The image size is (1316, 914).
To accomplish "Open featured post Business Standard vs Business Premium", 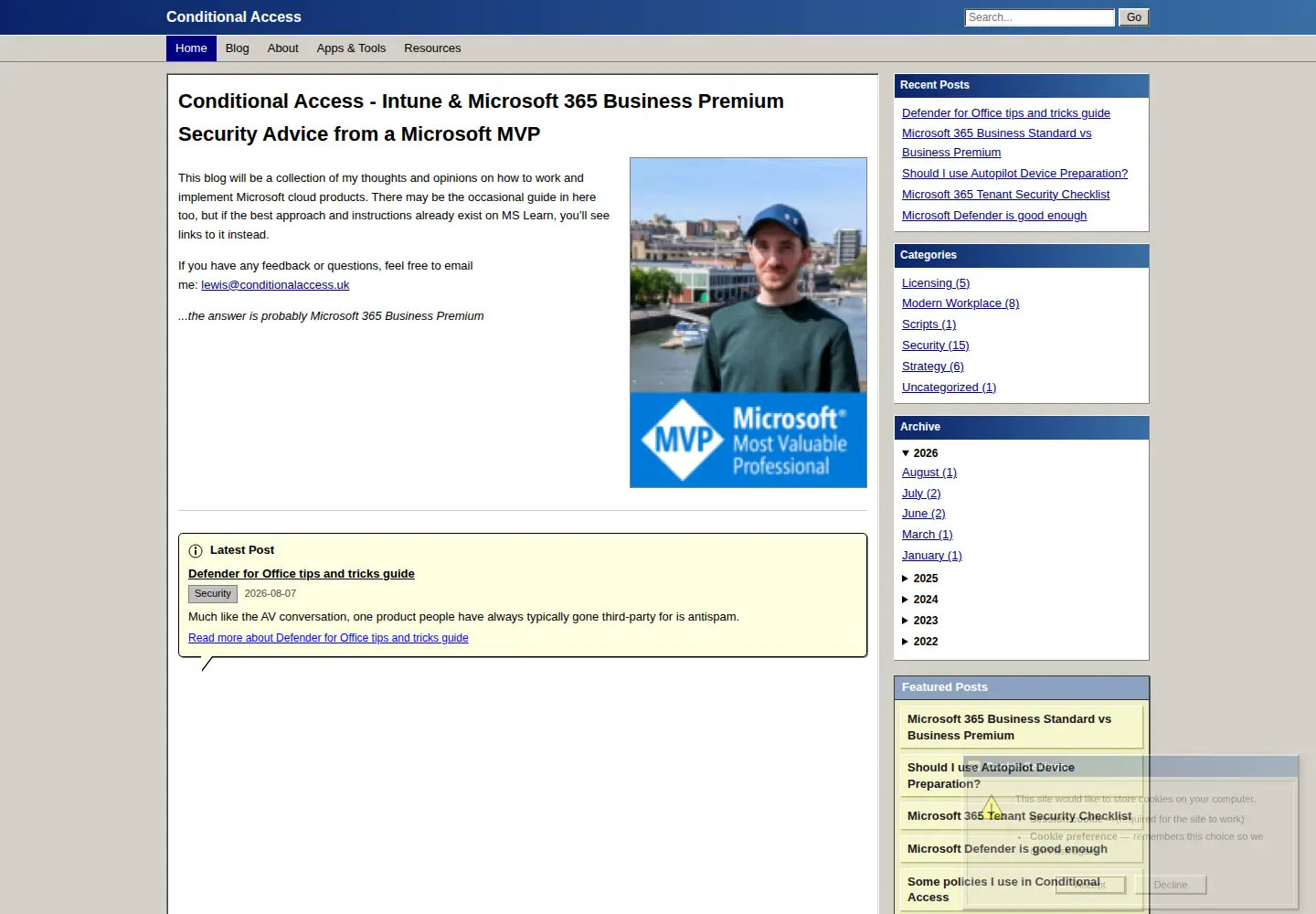I will tap(1021, 728).
